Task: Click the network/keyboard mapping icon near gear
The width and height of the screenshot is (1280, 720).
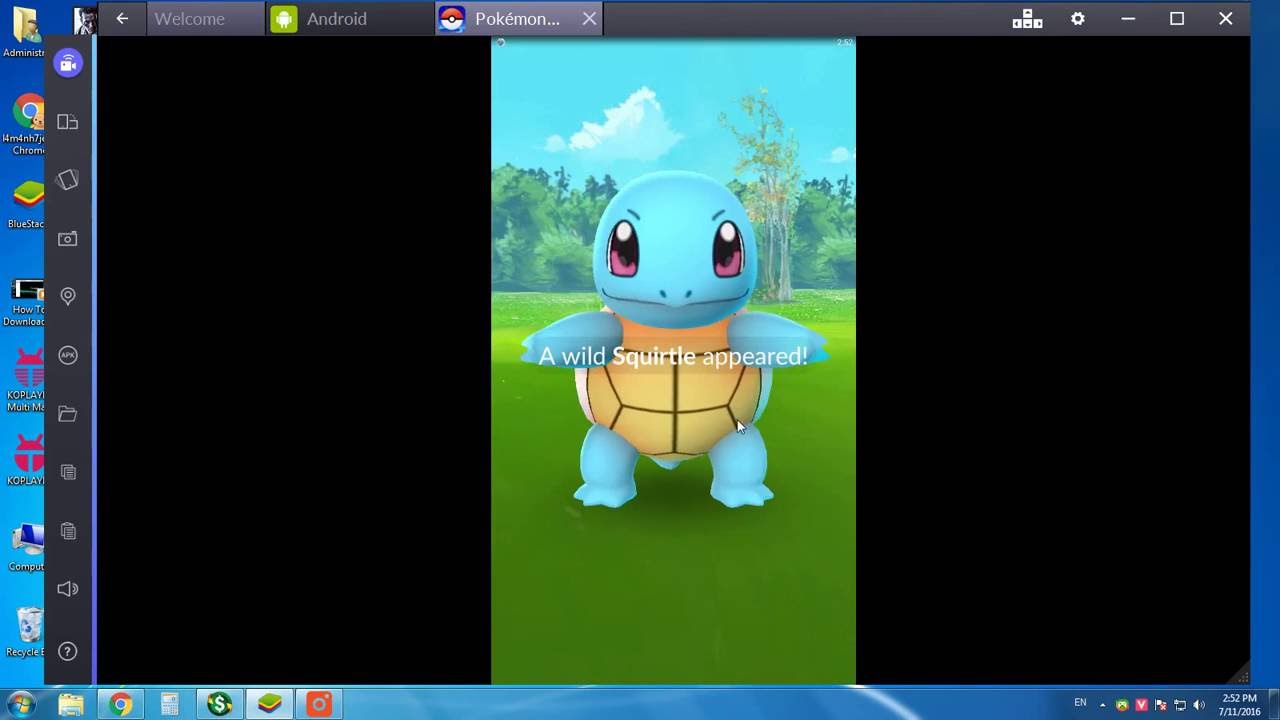Action: point(1027,19)
